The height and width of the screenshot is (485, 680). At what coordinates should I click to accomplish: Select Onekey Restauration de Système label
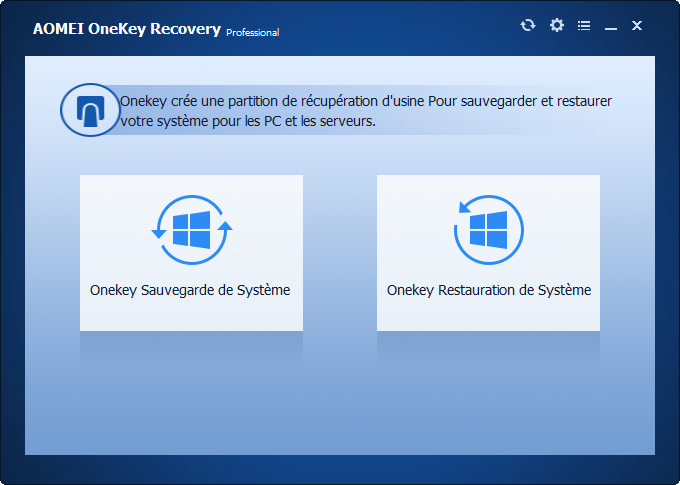tap(489, 290)
